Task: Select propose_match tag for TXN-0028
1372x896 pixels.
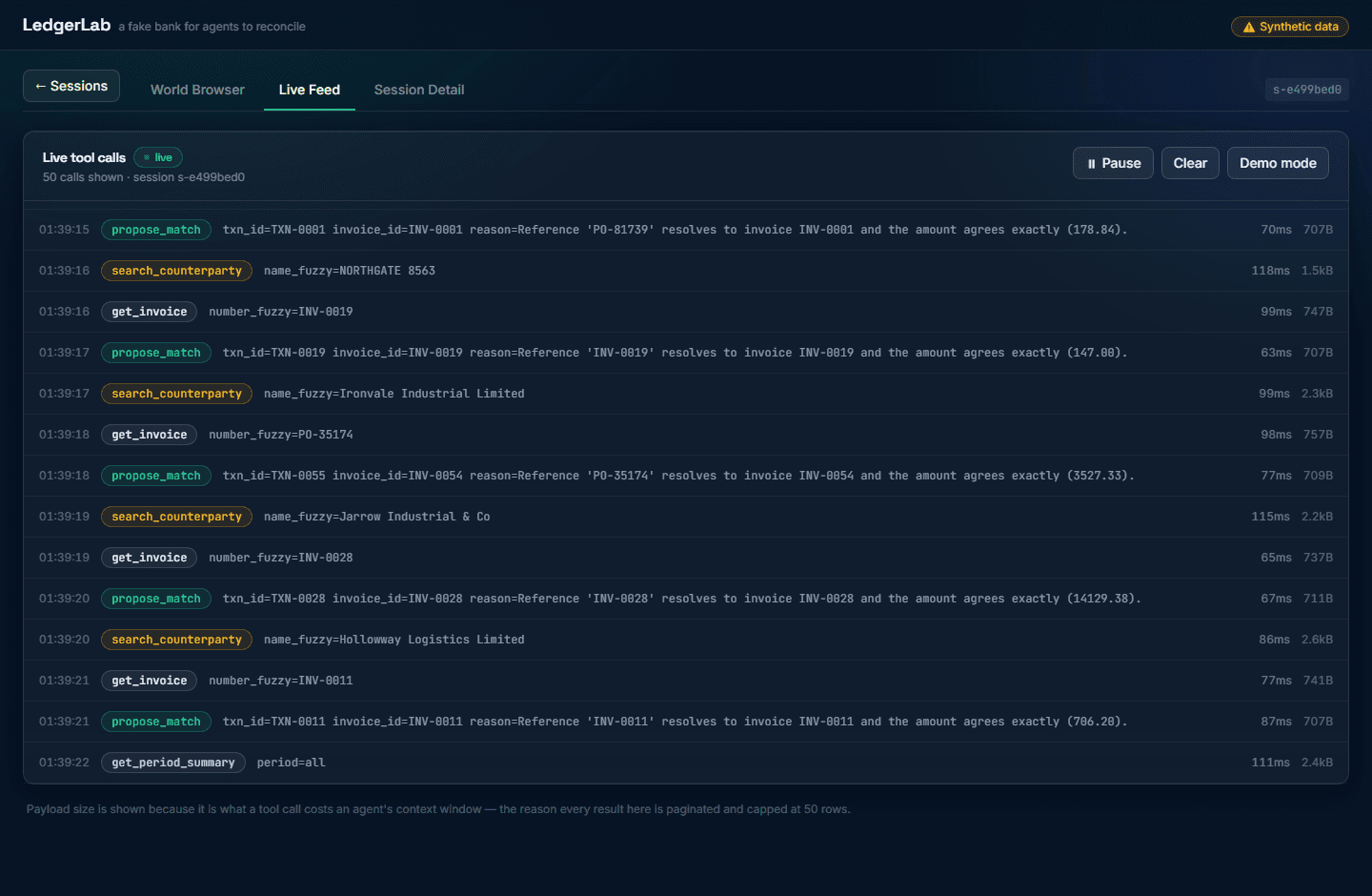Action: coord(156,599)
